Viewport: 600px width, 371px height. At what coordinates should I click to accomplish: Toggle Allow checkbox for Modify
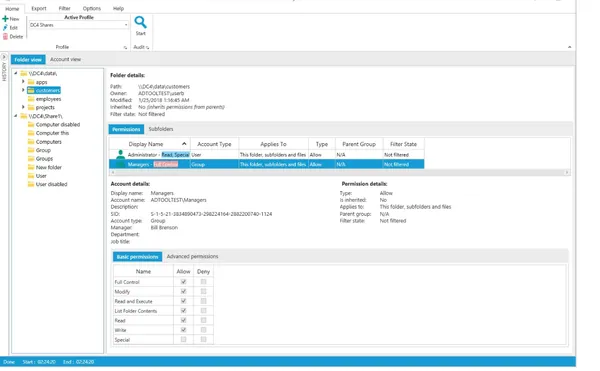coord(183,291)
